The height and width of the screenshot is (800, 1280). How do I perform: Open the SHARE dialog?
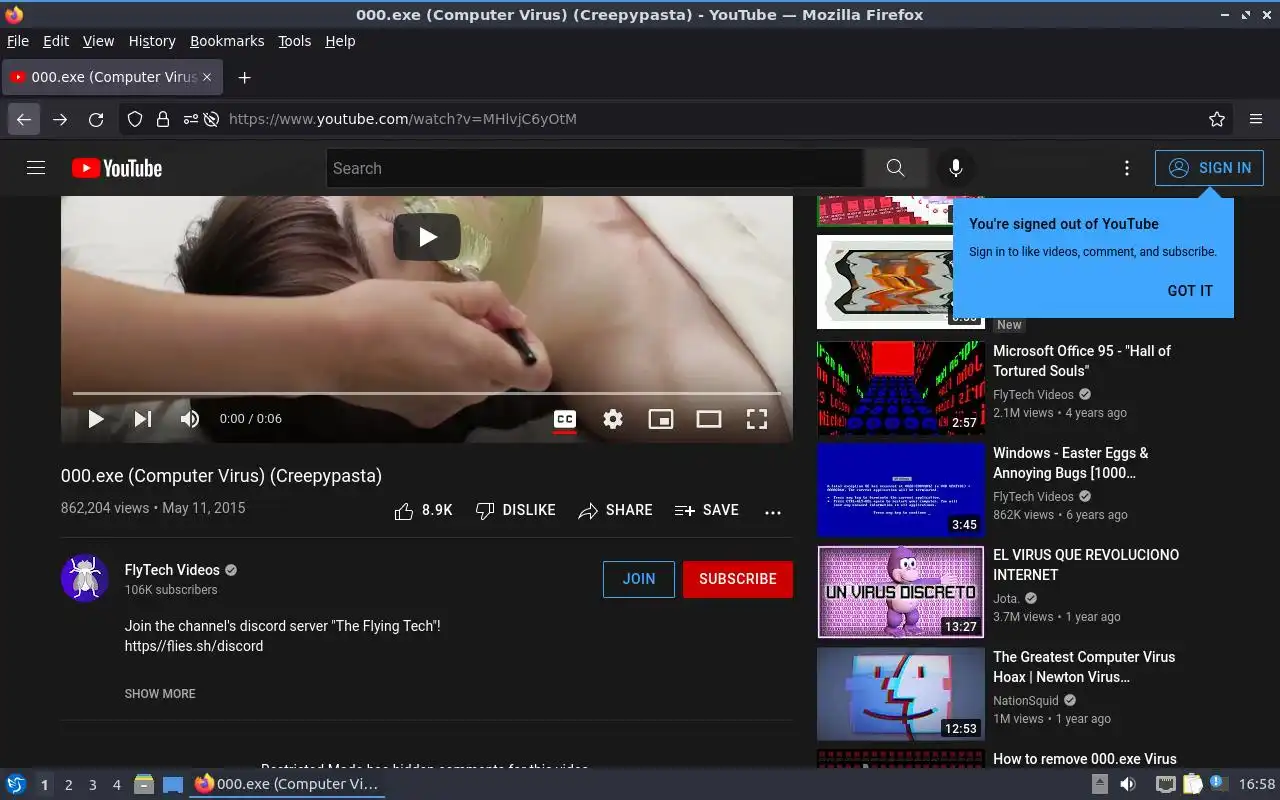(x=615, y=510)
